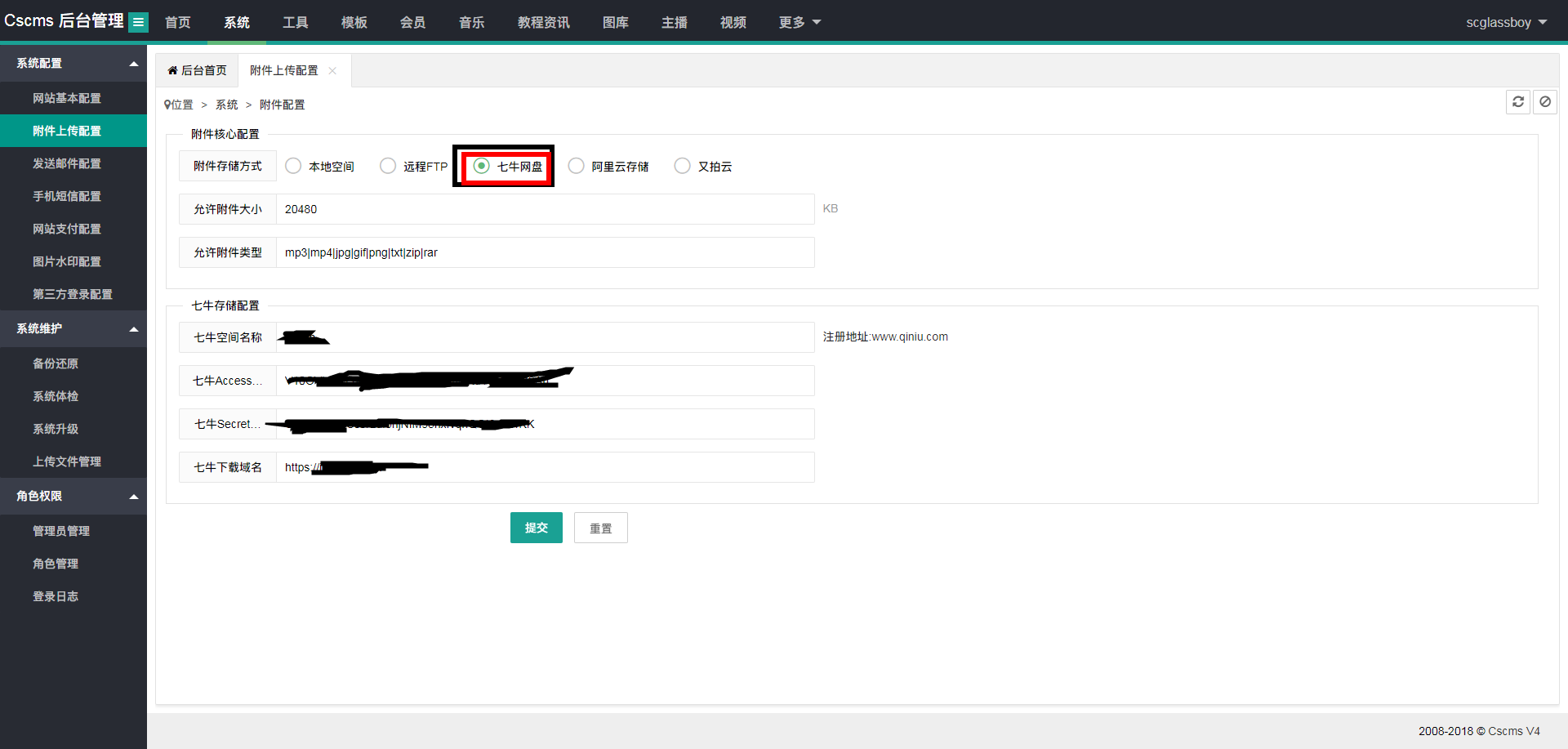Click the 重置 reset button
The image size is (1568, 749).
601,528
